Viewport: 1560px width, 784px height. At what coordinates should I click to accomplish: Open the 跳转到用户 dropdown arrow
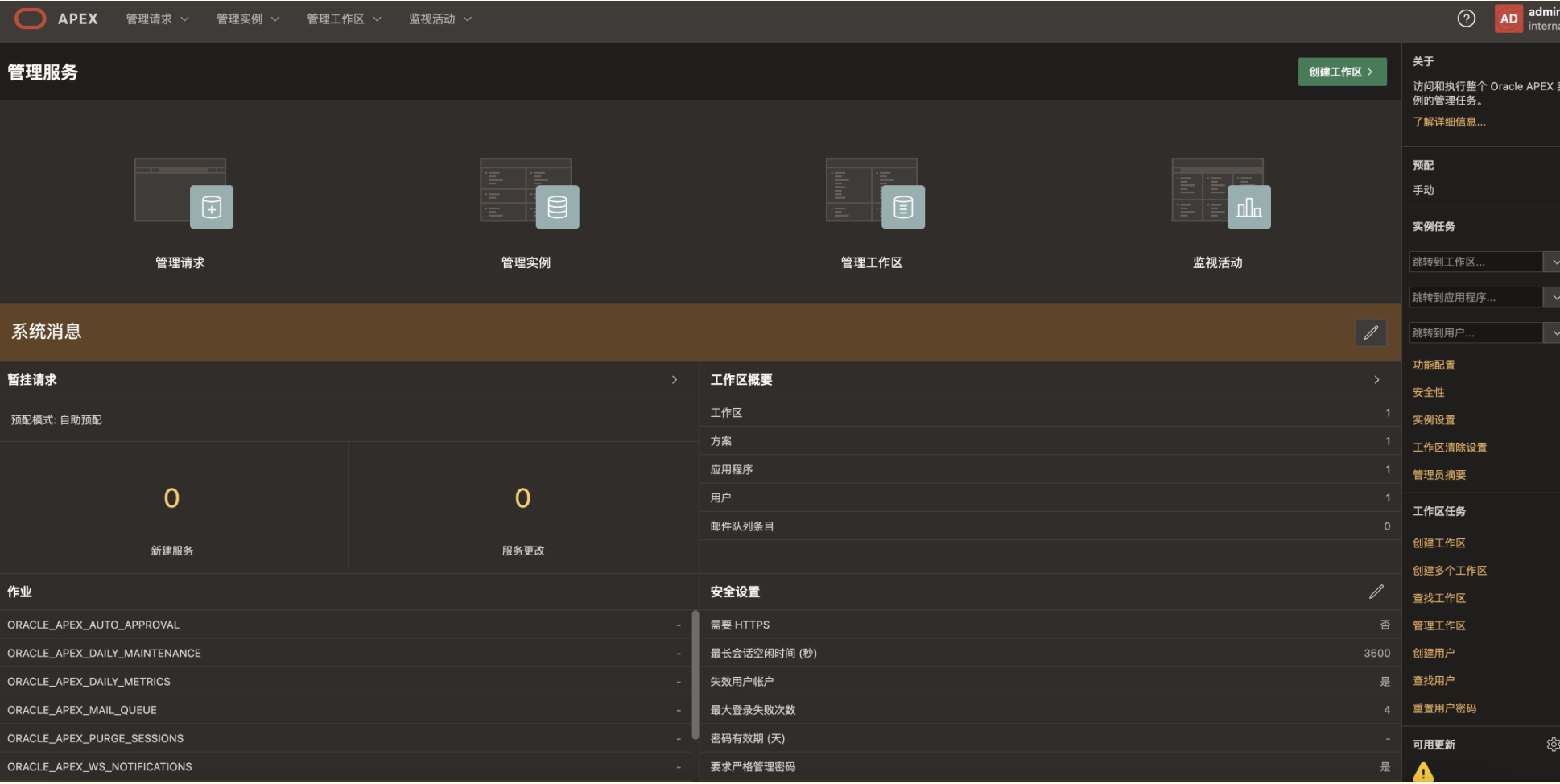click(1553, 332)
